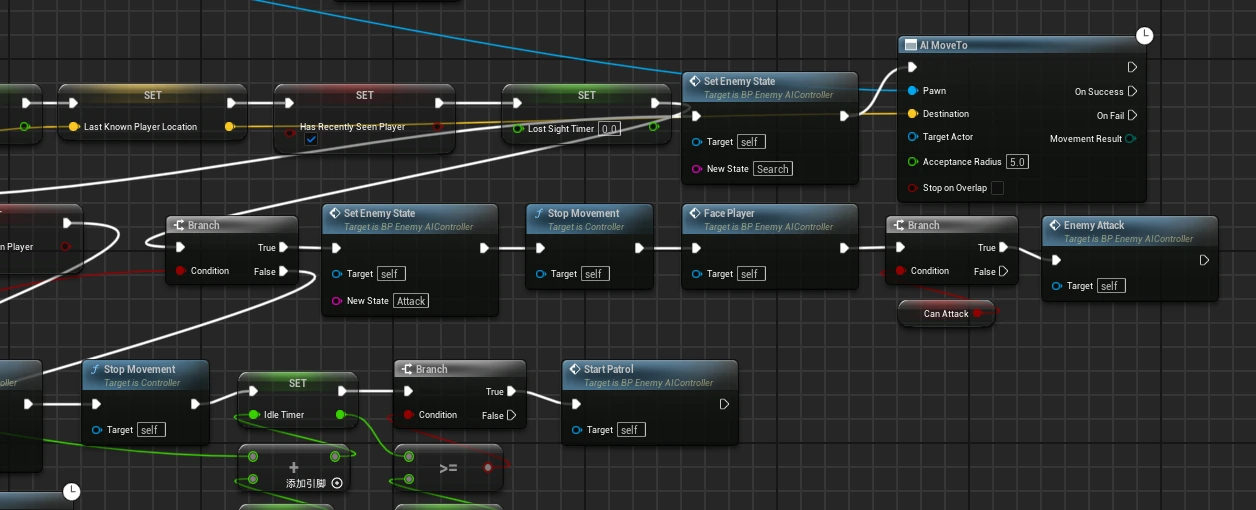Click the Pawn object pin on AI MoveTo
The width and height of the screenshot is (1256, 510).
(x=912, y=91)
